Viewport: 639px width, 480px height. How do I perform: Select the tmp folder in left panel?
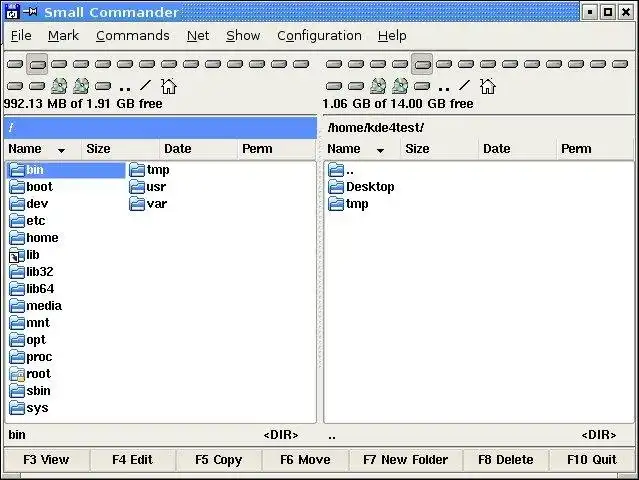[149, 170]
